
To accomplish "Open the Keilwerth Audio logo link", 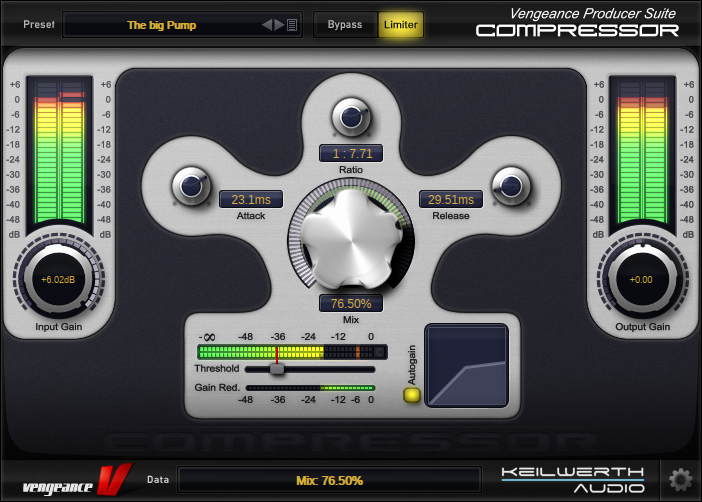I will 573,480.
